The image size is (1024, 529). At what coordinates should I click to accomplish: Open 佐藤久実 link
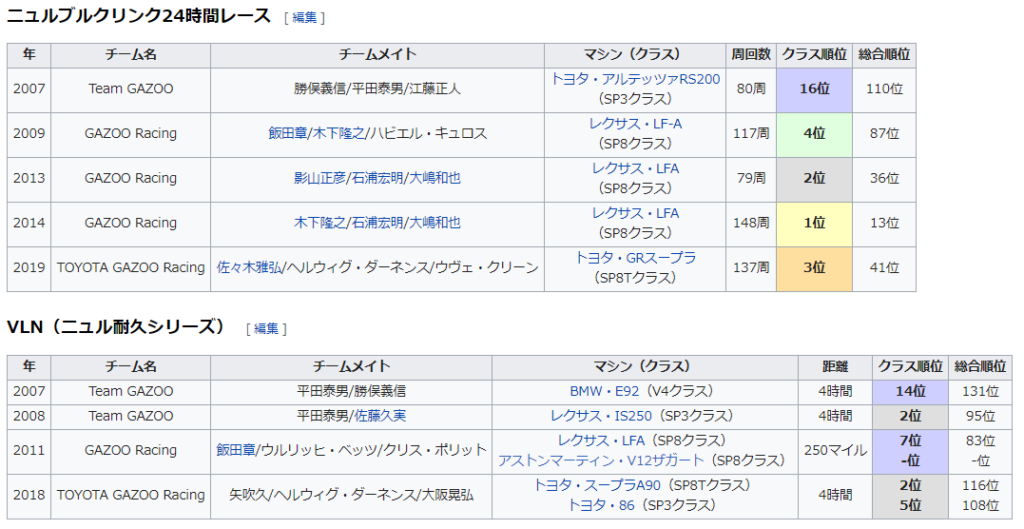point(379,415)
